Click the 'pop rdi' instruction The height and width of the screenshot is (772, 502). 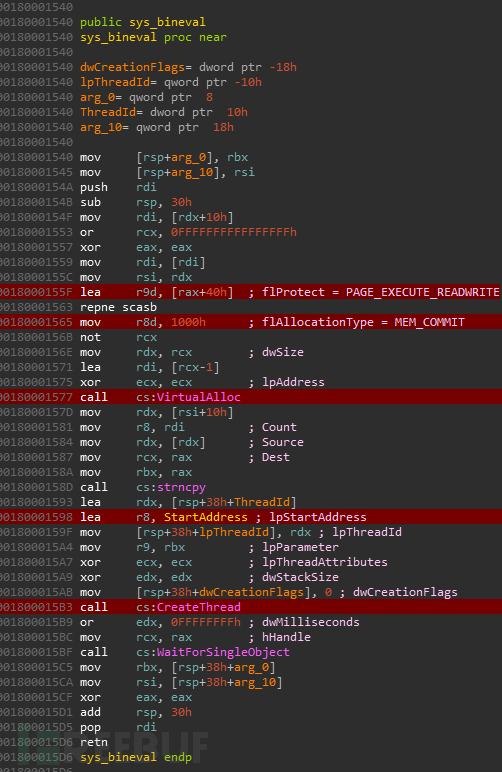point(118,727)
